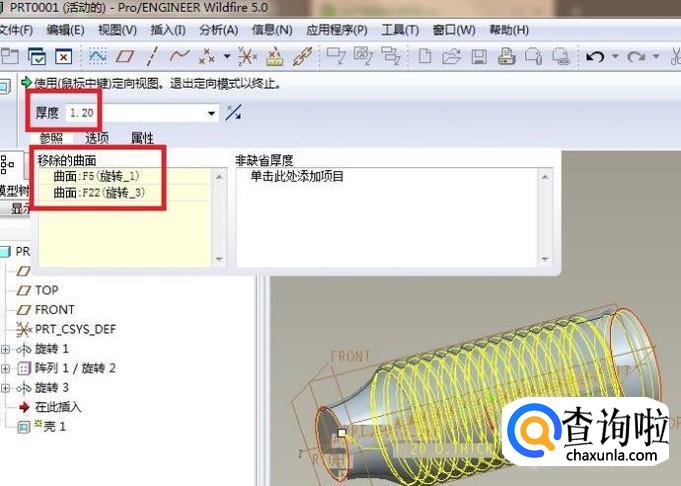Click the chain-link reference tool icon
Viewport: 681px width, 486px height.
[302, 56]
